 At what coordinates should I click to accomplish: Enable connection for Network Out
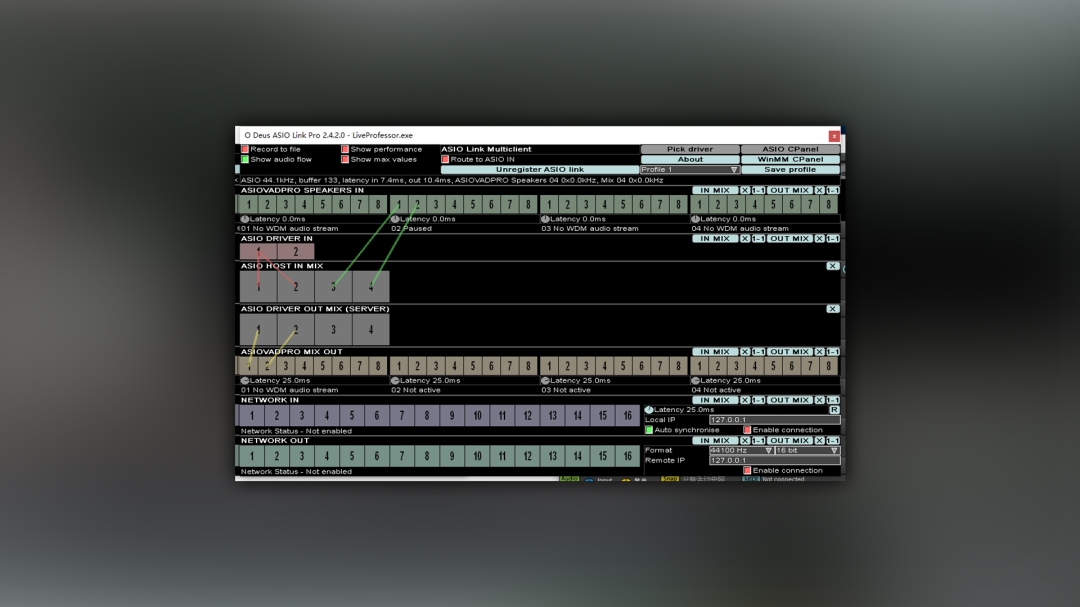click(747, 471)
